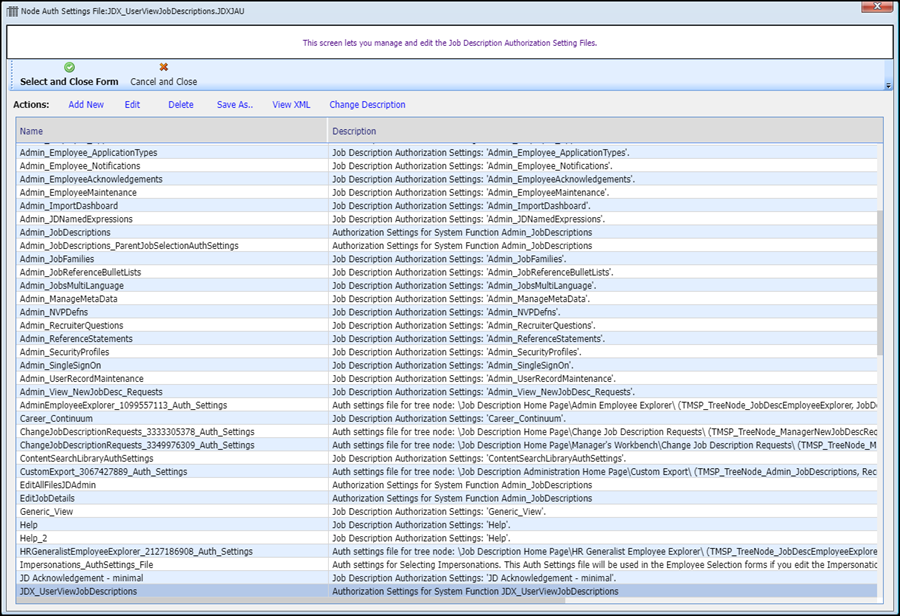Select CustomExport_3067427889_Auth_Settings row
This screenshot has height=616, width=900.
tap(447, 472)
